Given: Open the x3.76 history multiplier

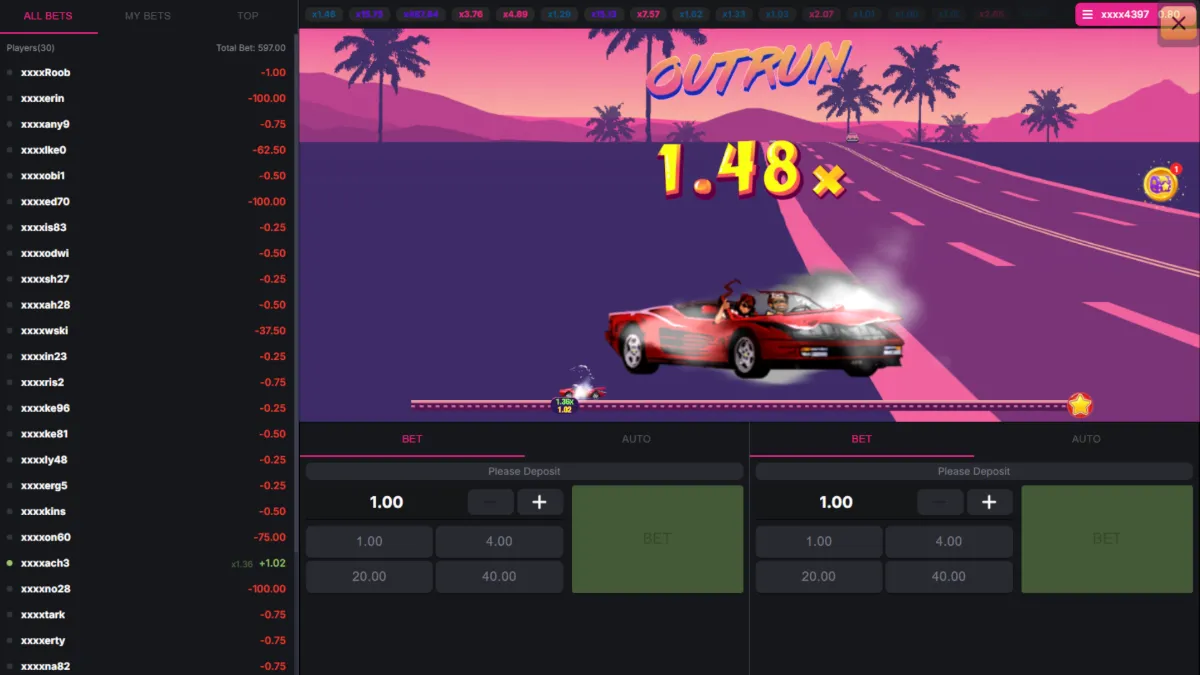Looking at the screenshot, I should [x=471, y=15].
